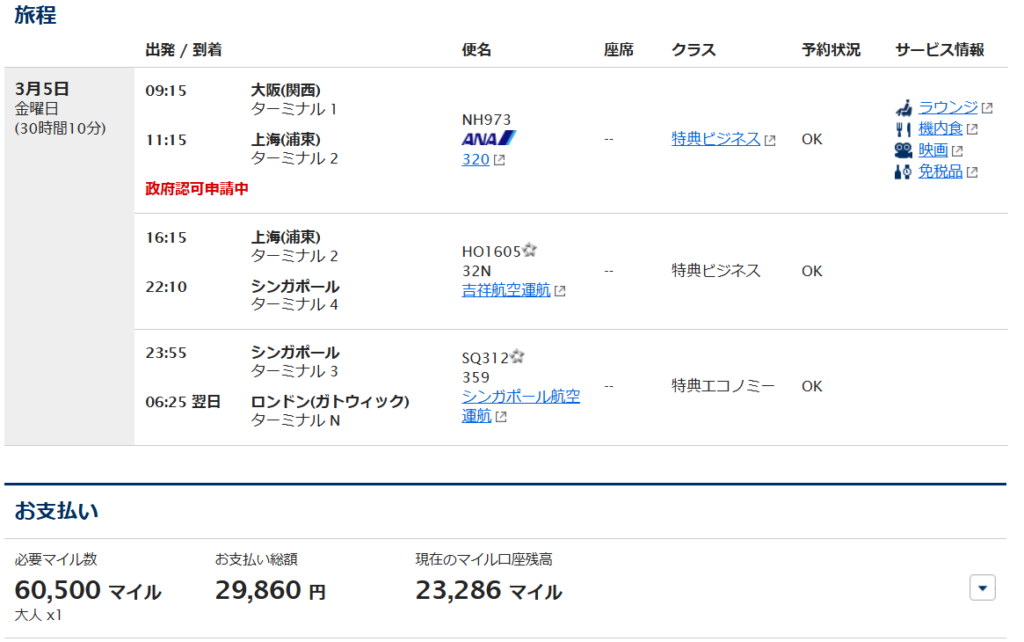This screenshot has height=642, width=1024.
Task: Open the 特典ビジネス class link for NH973
Action: [715, 139]
